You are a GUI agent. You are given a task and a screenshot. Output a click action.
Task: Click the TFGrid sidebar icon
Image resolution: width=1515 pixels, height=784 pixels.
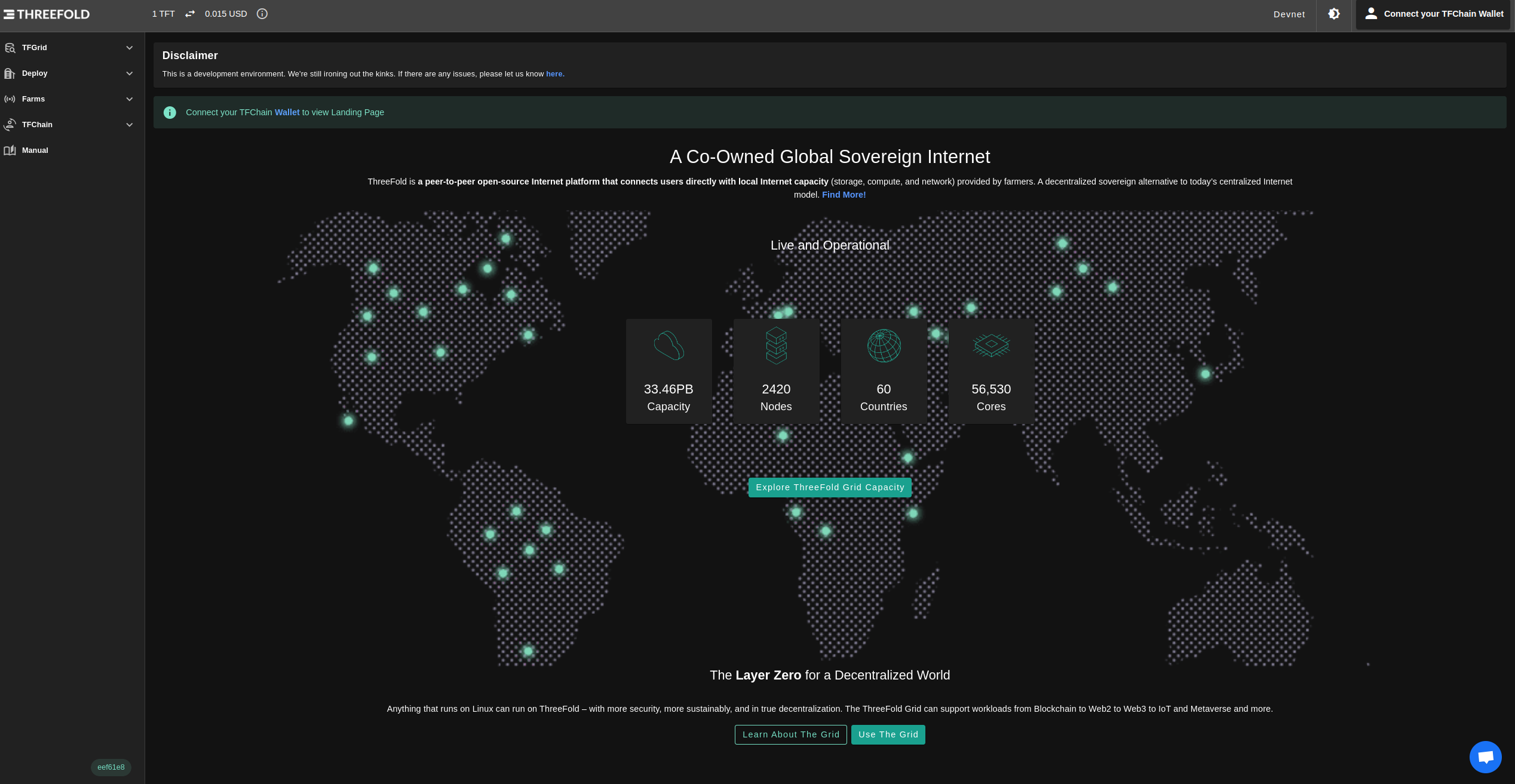[x=10, y=48]
